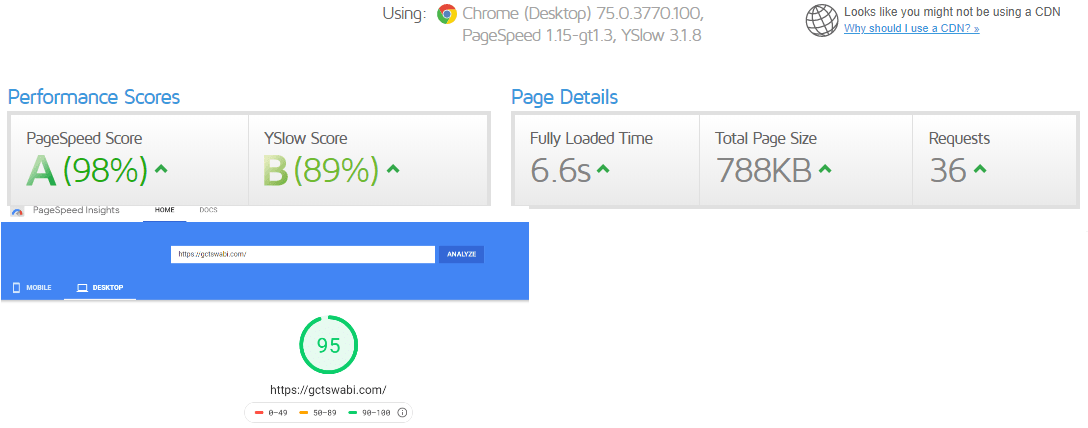1088x428 pixels.
Task: Open the DOCS tab
Action: [208, 210]
